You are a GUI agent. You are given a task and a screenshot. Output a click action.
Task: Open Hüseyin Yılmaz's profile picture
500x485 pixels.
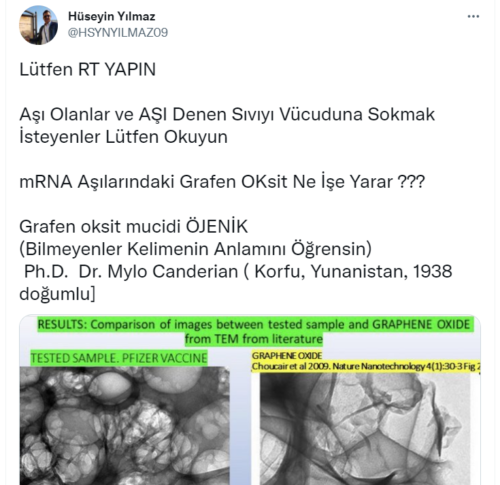(x=38, y=25)
